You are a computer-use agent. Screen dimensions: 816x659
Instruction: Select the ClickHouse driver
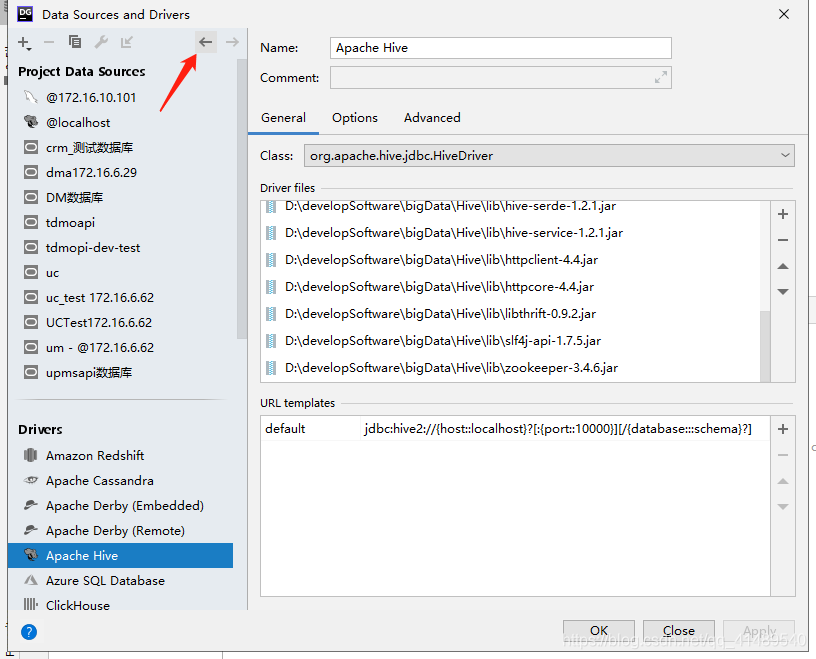point(120,604)
